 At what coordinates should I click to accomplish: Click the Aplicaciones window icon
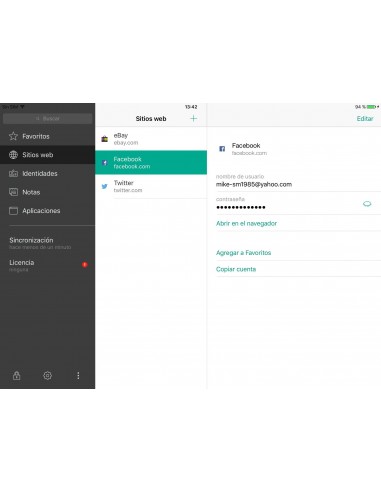point(13,211)
